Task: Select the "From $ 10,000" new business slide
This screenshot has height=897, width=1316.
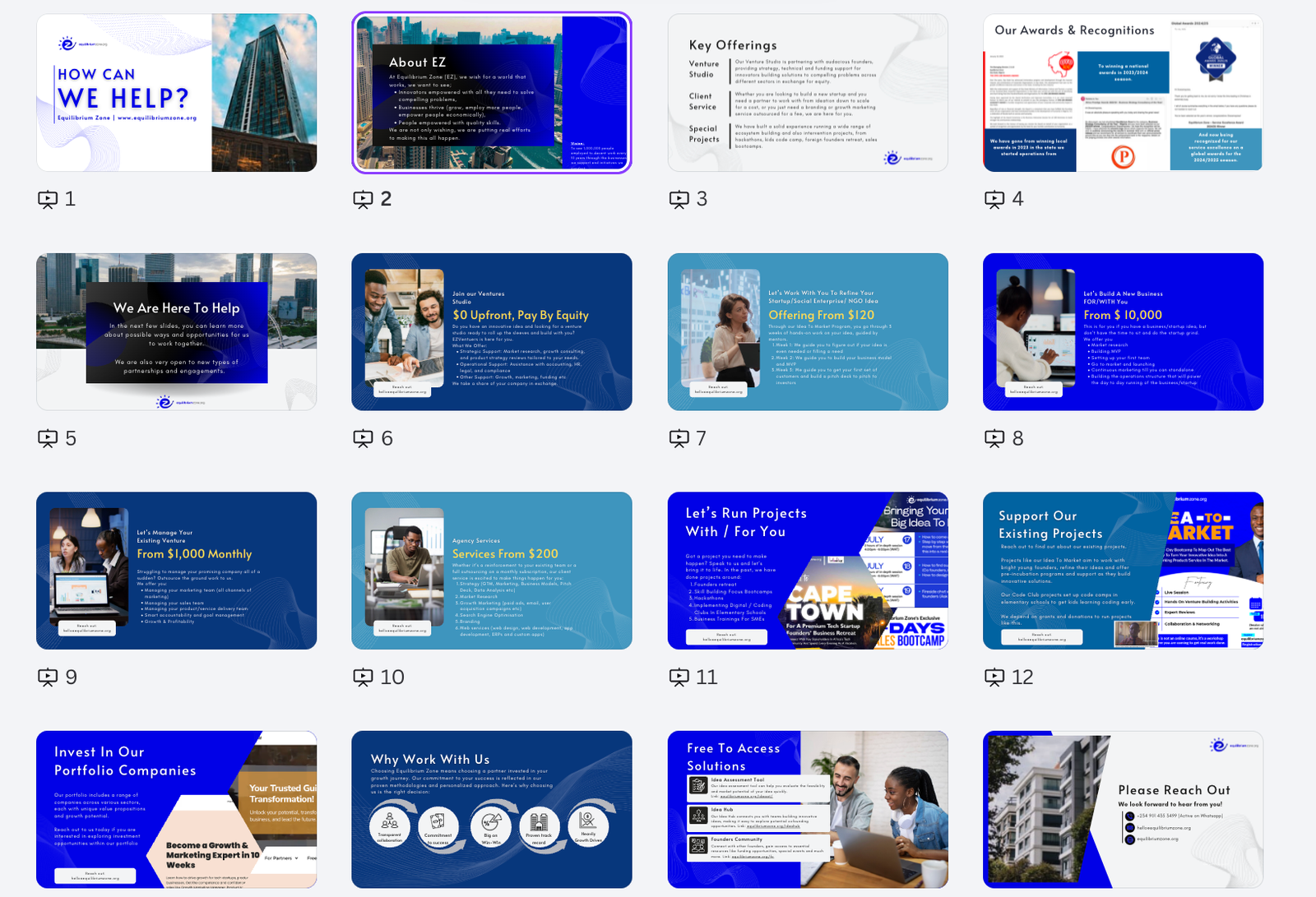Action: 1123,331
